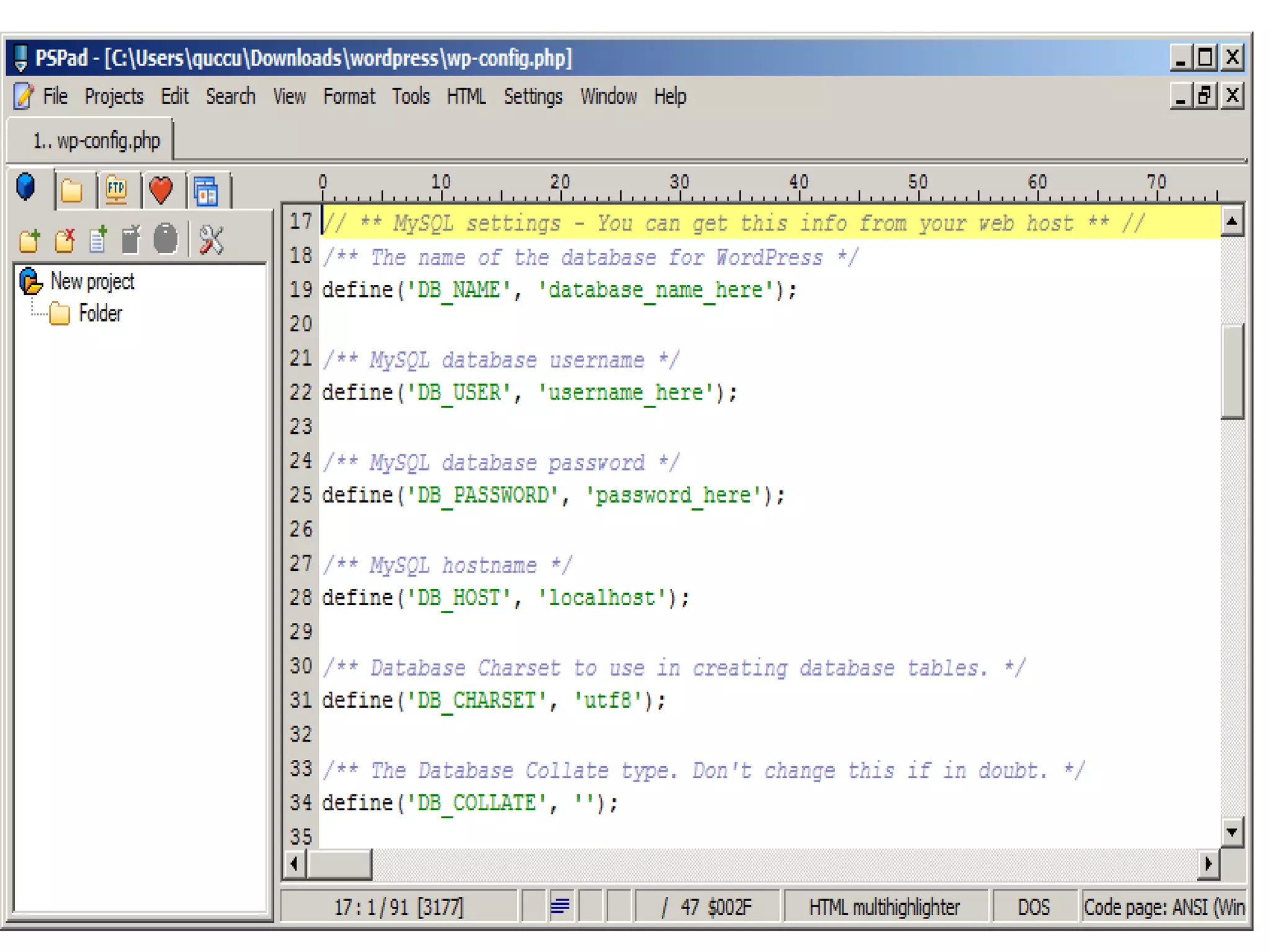Open the FTP panel tab
This screenshot has height=952, width=1270.
click(116, 190)
